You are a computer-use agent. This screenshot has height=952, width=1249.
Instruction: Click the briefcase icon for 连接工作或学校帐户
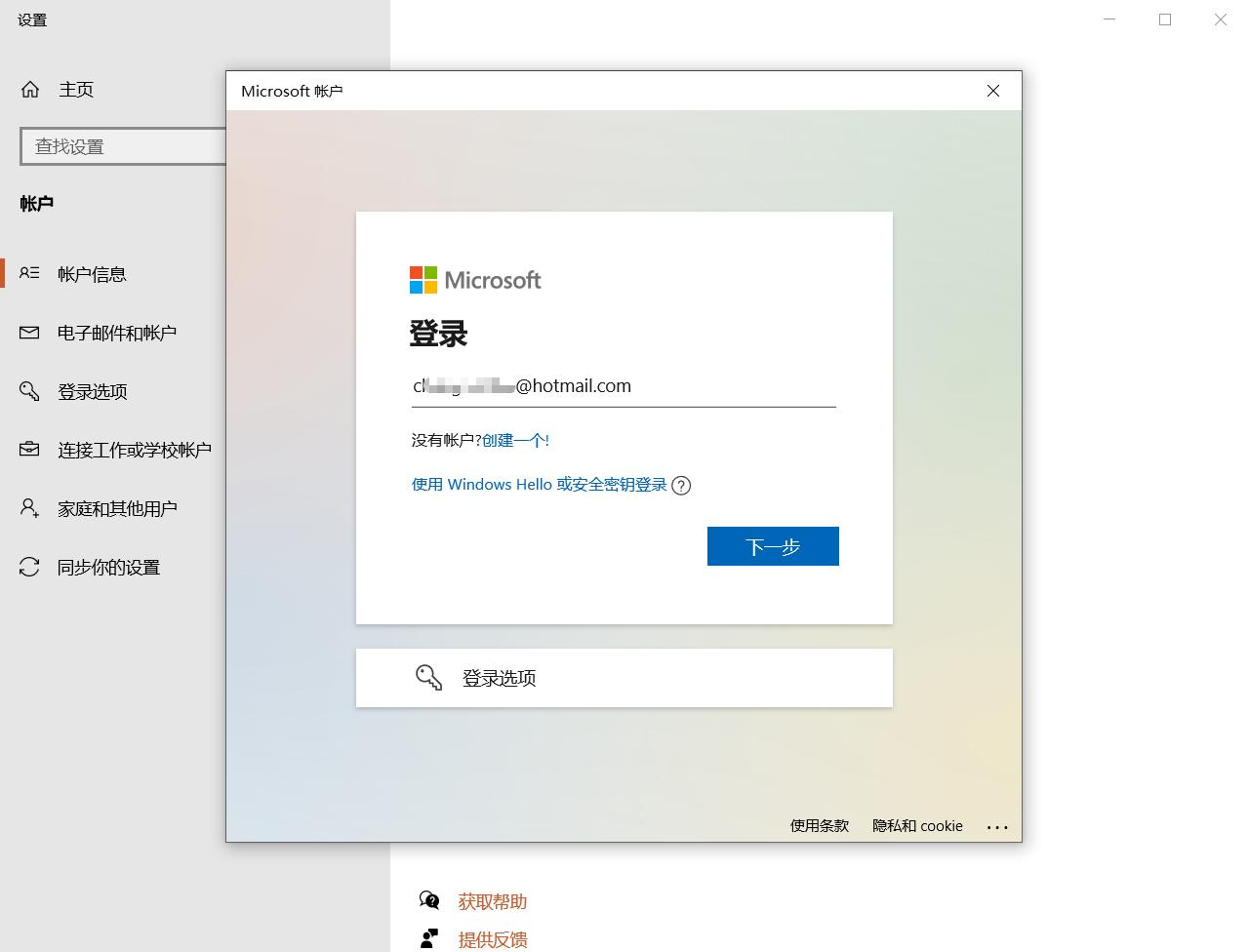pos(27,449)
